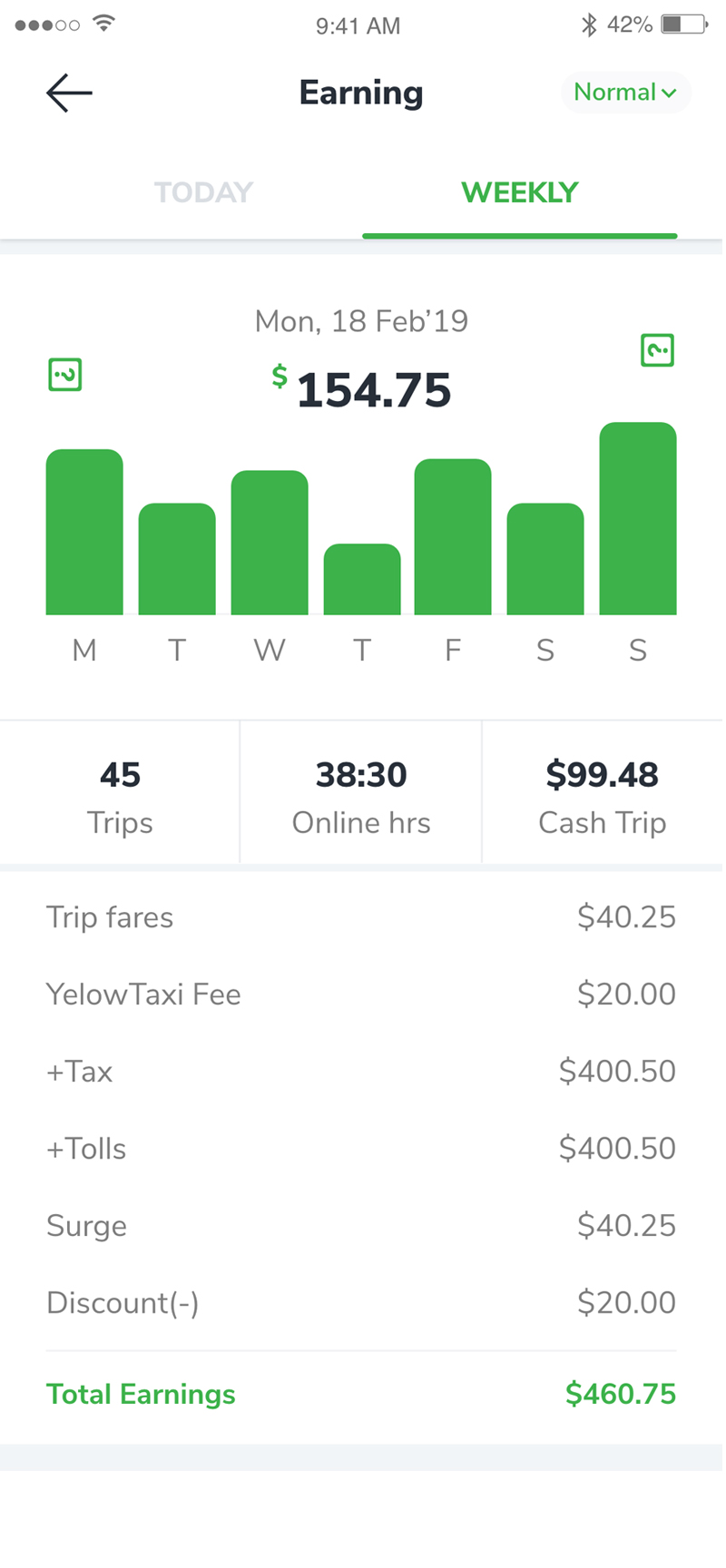Tap the battery icon in status bar

tap(684, 24)
